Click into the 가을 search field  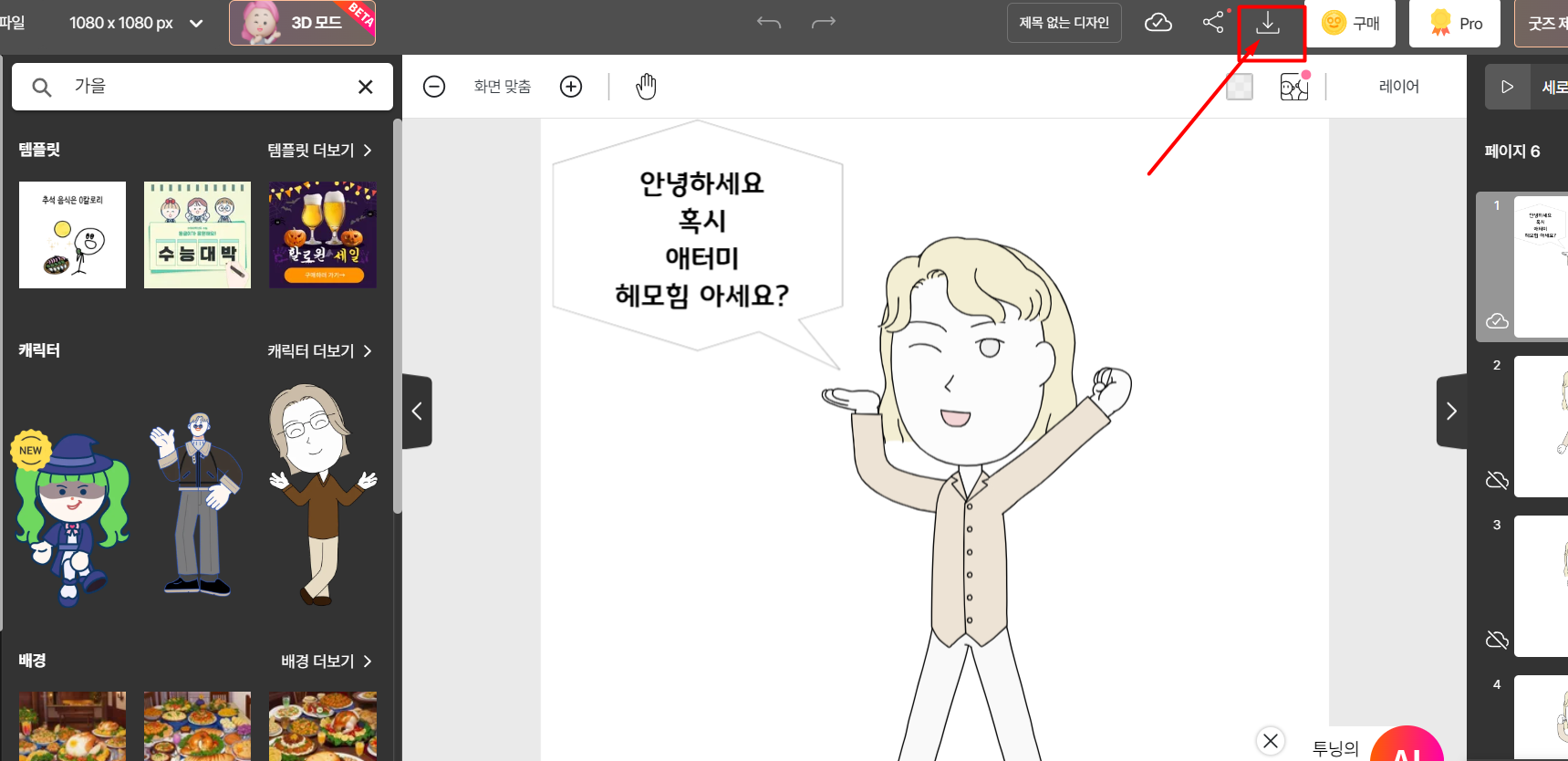202,87
